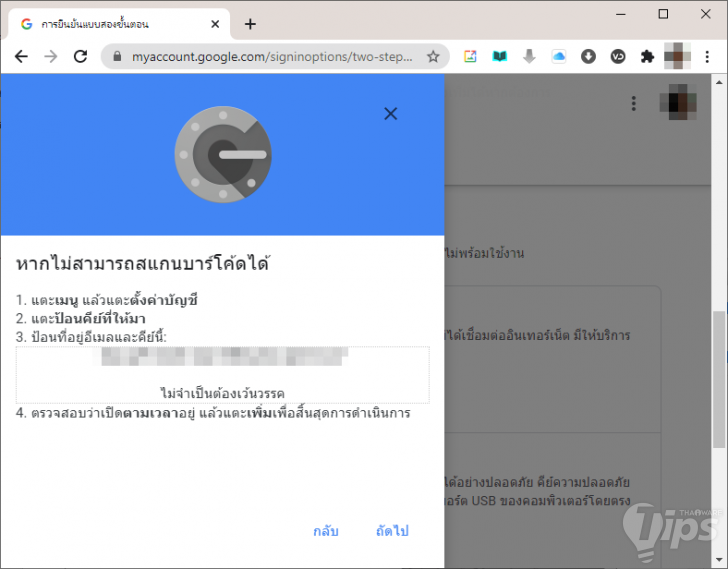Image resolution: width=728 pixels, height=569 pixels.
Task: Click the vertical scrollbar thumb
Action: pyautogui.click(x=719, y=379)
